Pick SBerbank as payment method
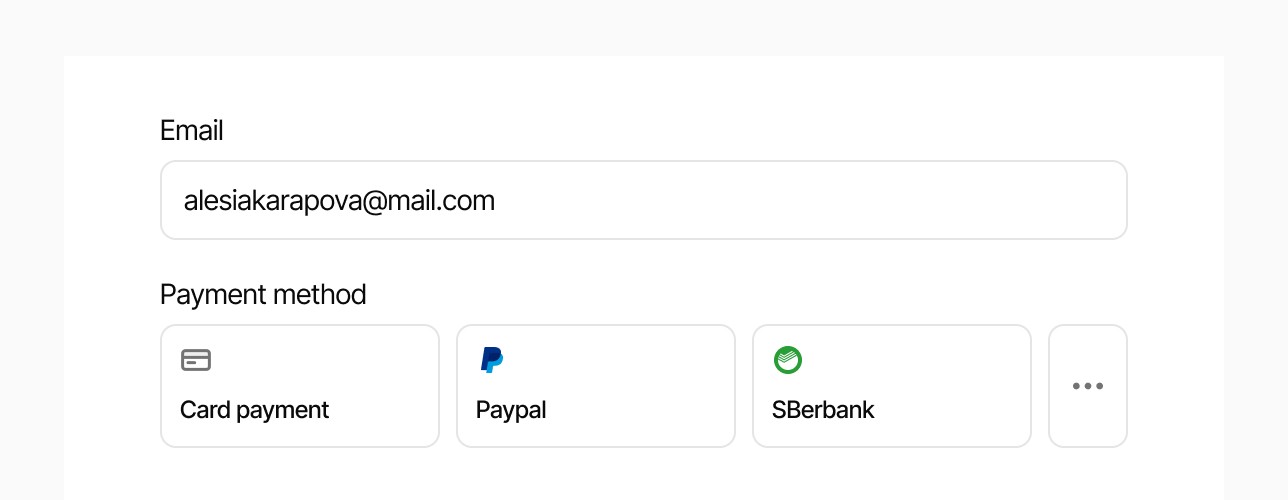Viewport: 1288px width, 500px height. pos(891,386)
